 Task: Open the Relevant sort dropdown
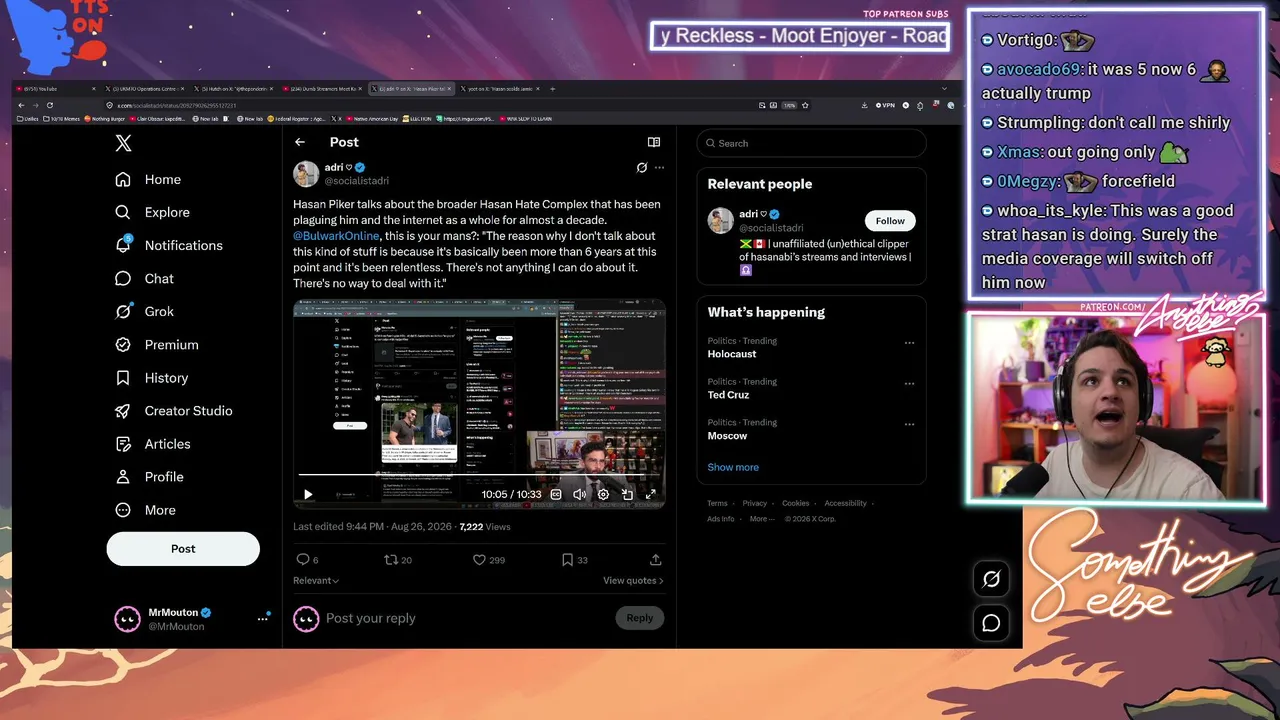316,581
